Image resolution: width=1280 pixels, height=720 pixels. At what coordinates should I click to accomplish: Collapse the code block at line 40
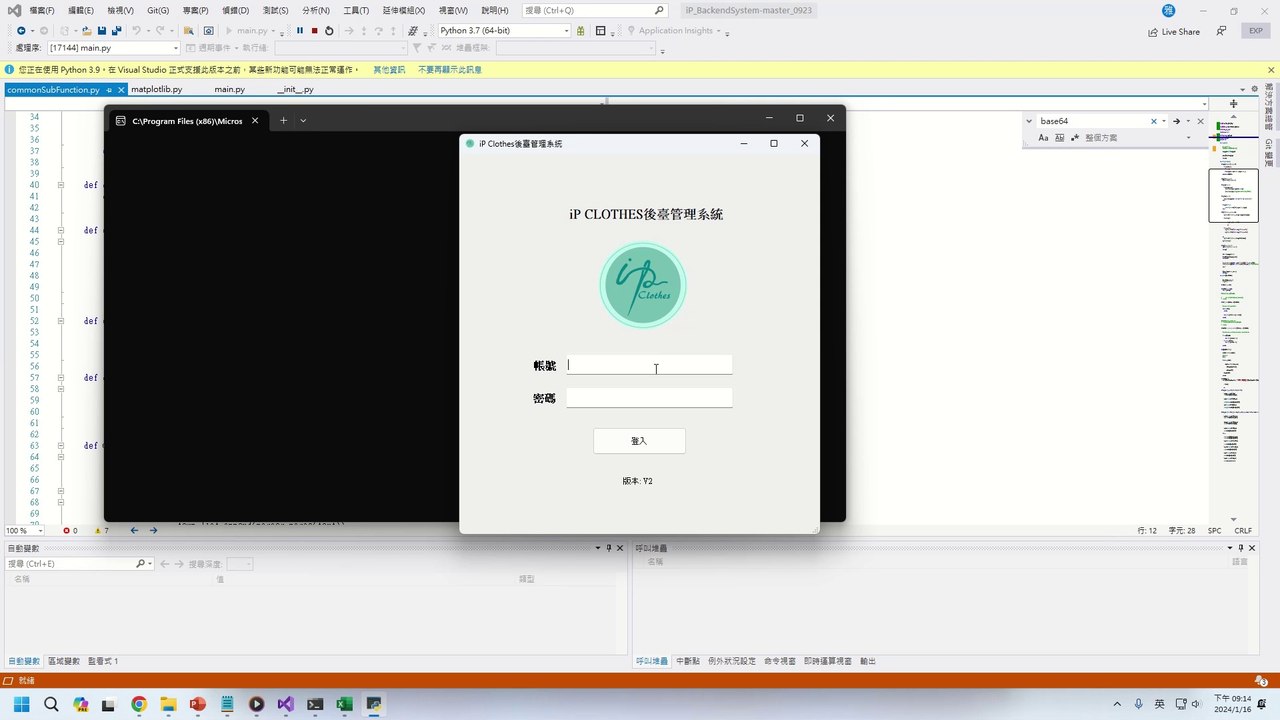tap(61, 185)
